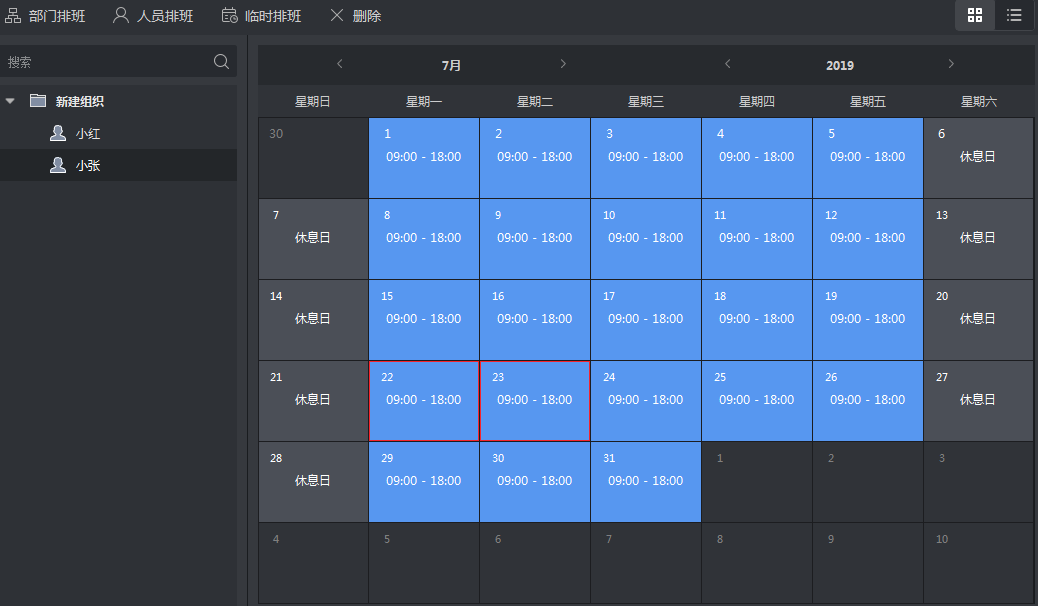Go to next month after 7月

point(563,65)
